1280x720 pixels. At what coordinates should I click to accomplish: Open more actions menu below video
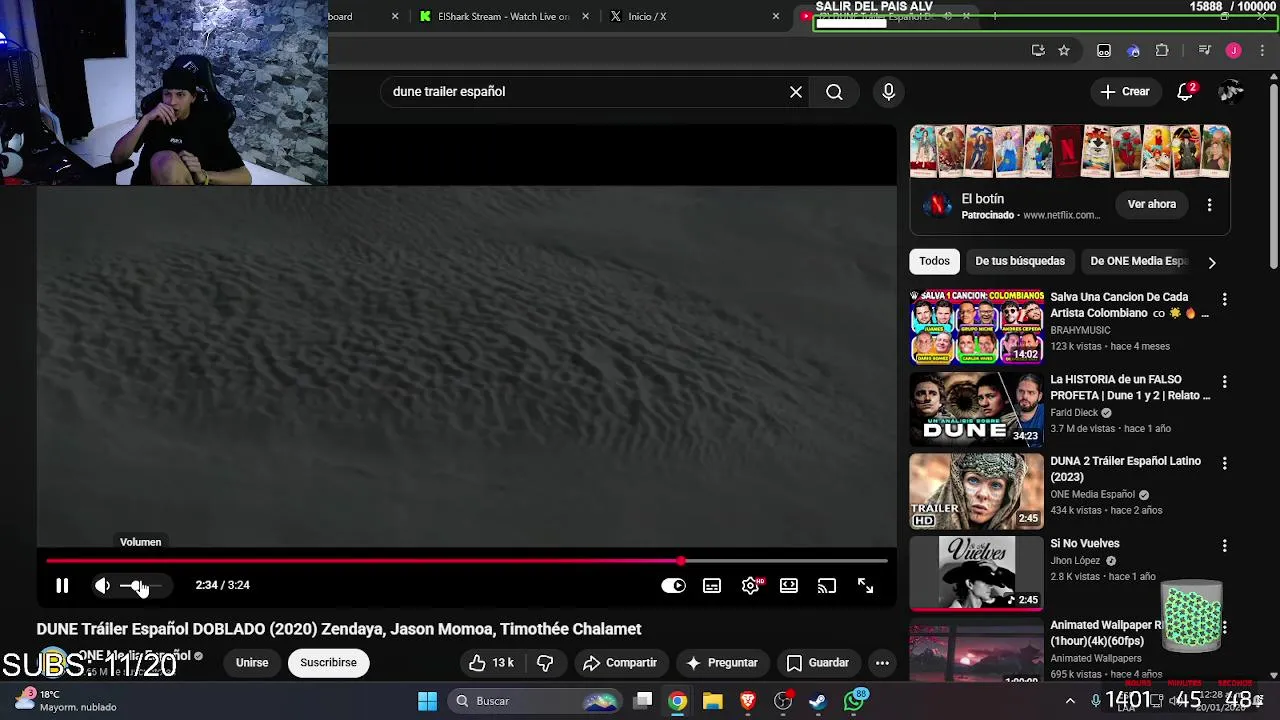tap(882, 663)
